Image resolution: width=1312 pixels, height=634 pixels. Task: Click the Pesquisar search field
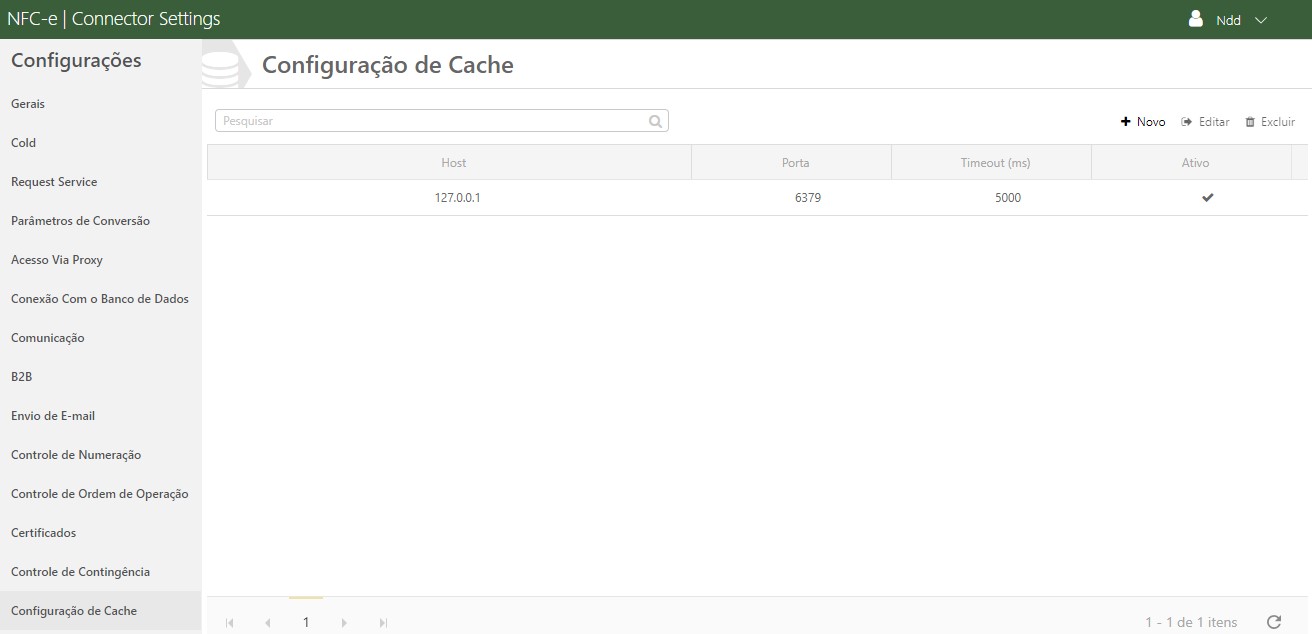click(430, 120)
